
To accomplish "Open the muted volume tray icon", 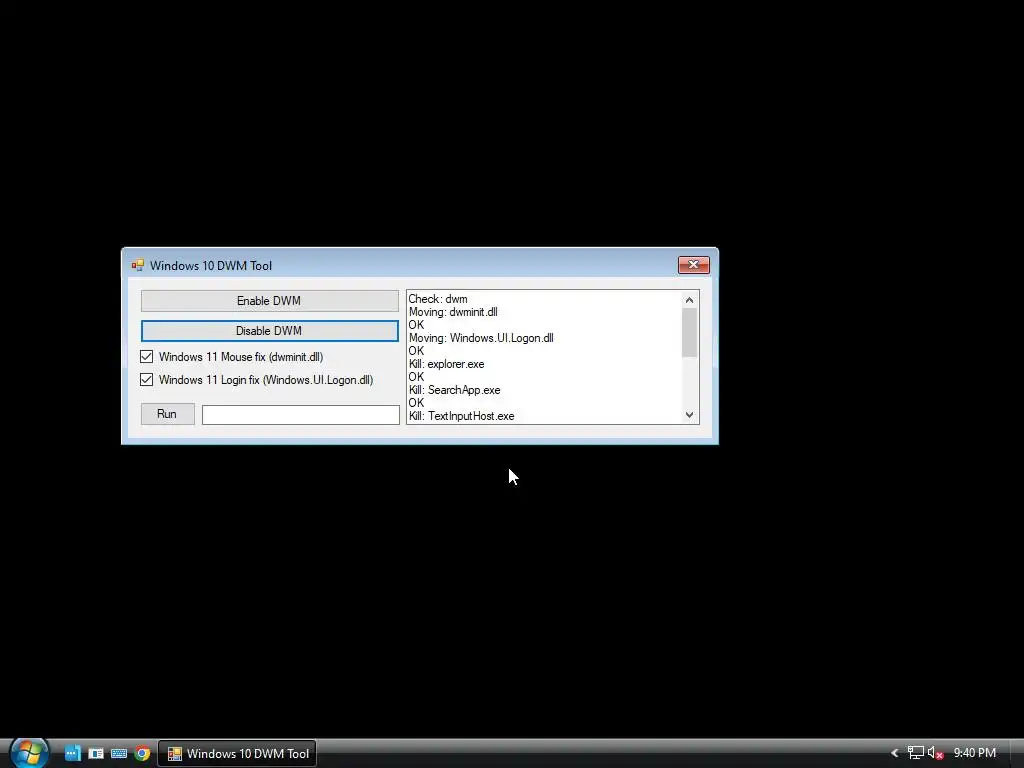I will pyautogui.click(x=935, y=753).
